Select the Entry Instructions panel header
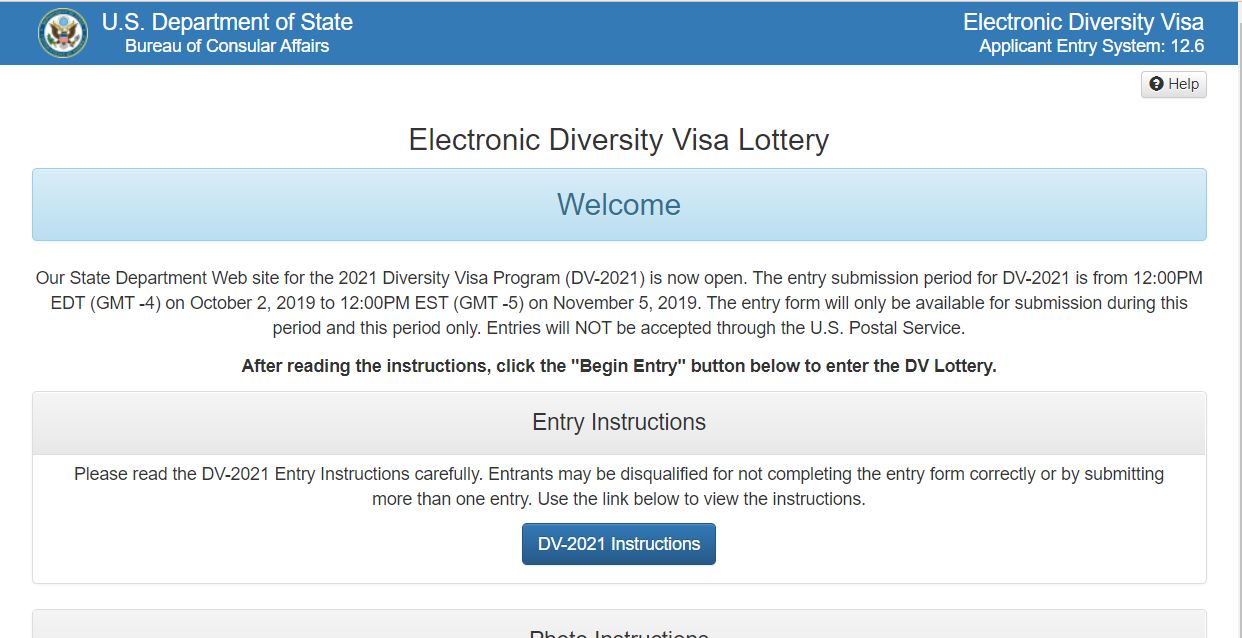This screenshot has width=1242, height=638. [x=619, y=423]
